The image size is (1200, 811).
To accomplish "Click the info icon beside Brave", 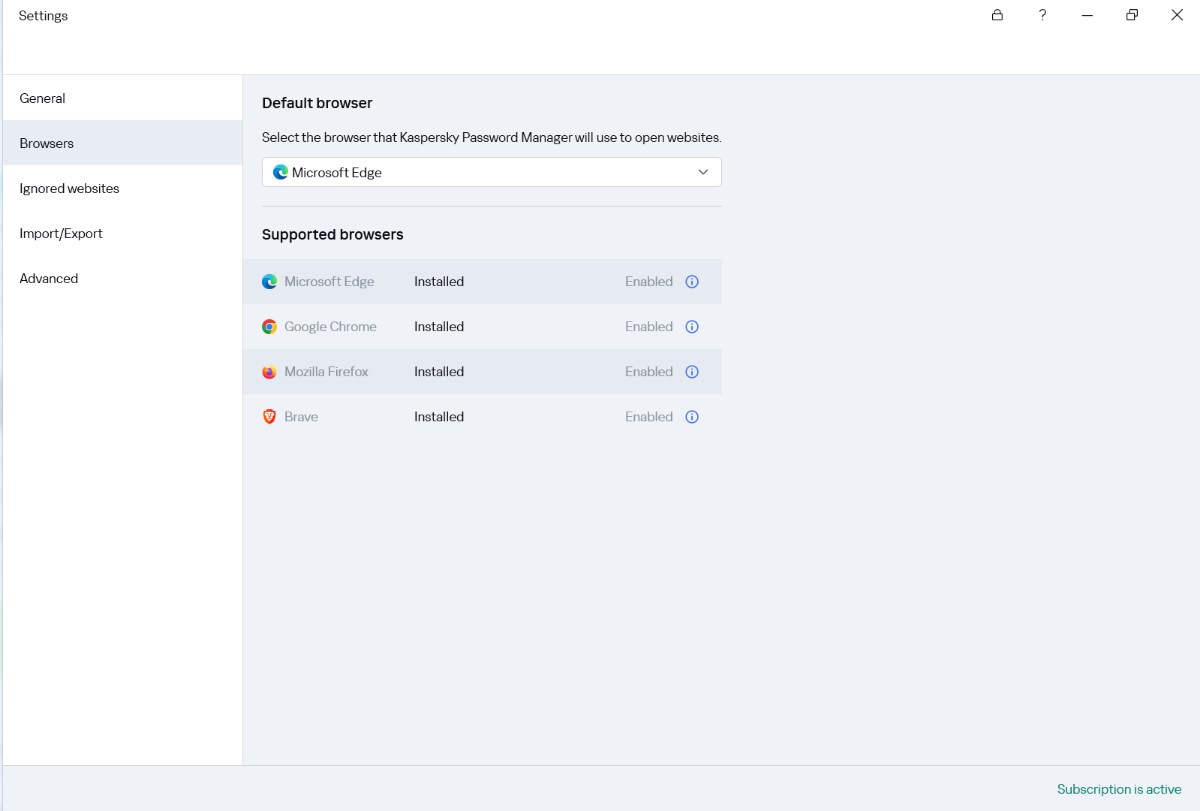I will tap(692, 417).
